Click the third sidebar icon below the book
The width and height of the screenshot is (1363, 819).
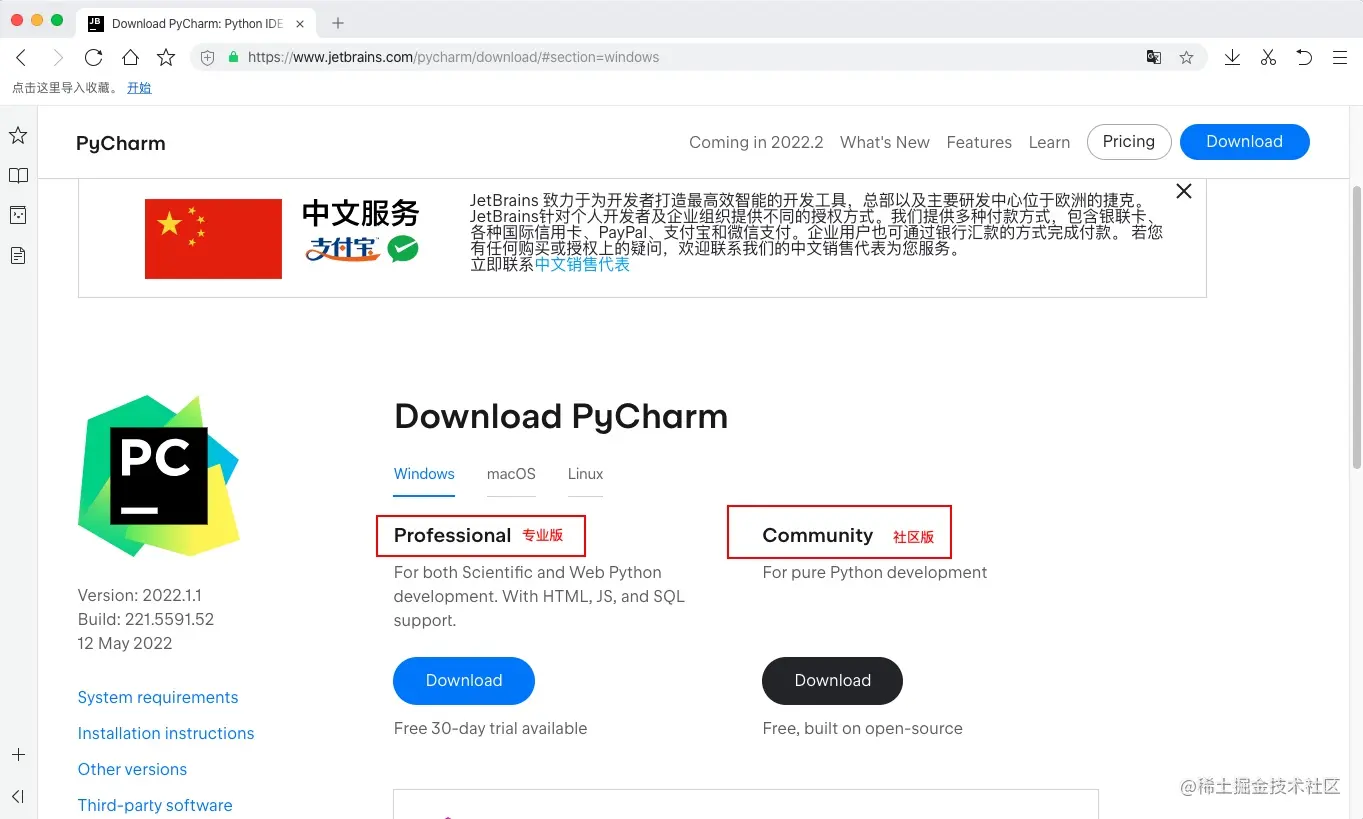click(18, 215)
